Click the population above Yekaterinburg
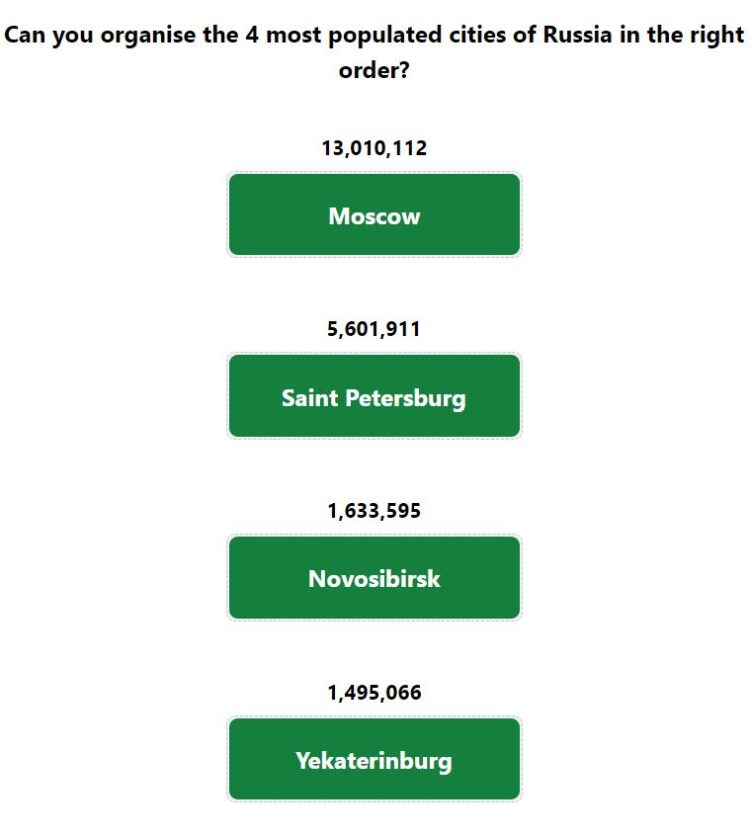750x837 pixels. pos(374,692)
